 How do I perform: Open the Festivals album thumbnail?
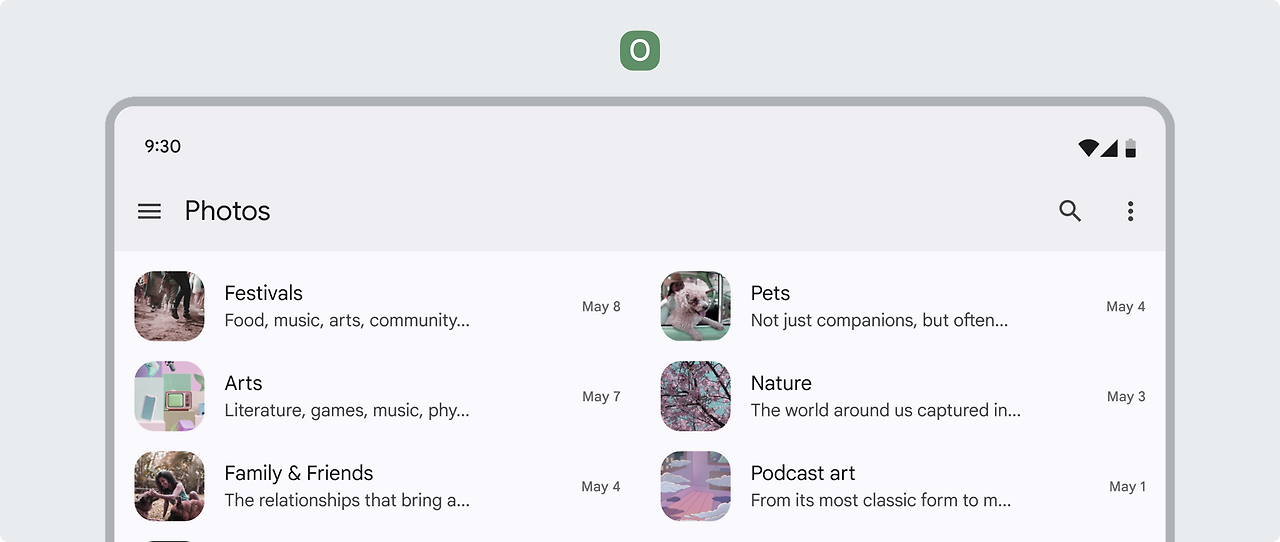click(170, 306)
